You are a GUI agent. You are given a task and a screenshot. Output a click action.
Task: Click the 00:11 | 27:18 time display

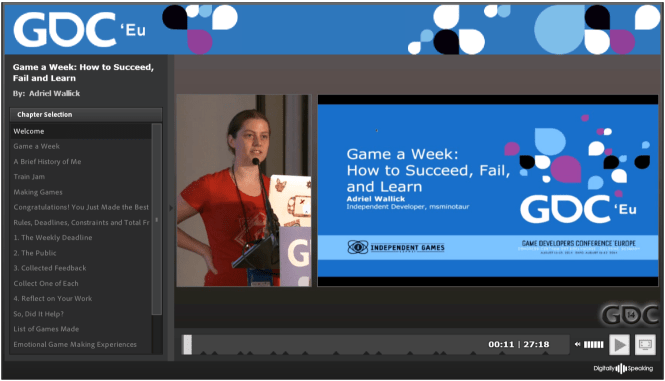(518, 345)
